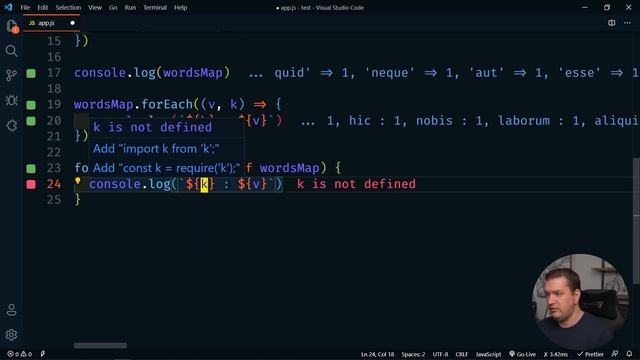Click the green coverage marker on line 19

31,105
